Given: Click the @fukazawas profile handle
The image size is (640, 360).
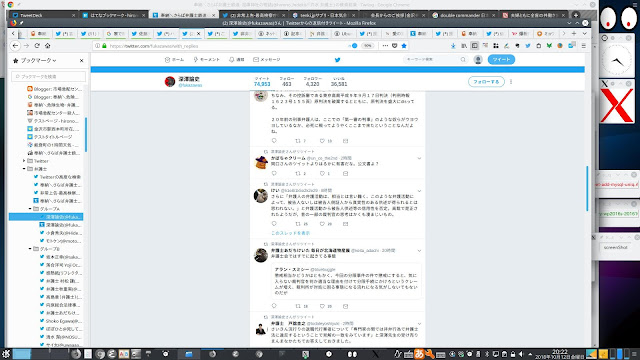Looking at the screenshot, I should (x=190, y=85).
